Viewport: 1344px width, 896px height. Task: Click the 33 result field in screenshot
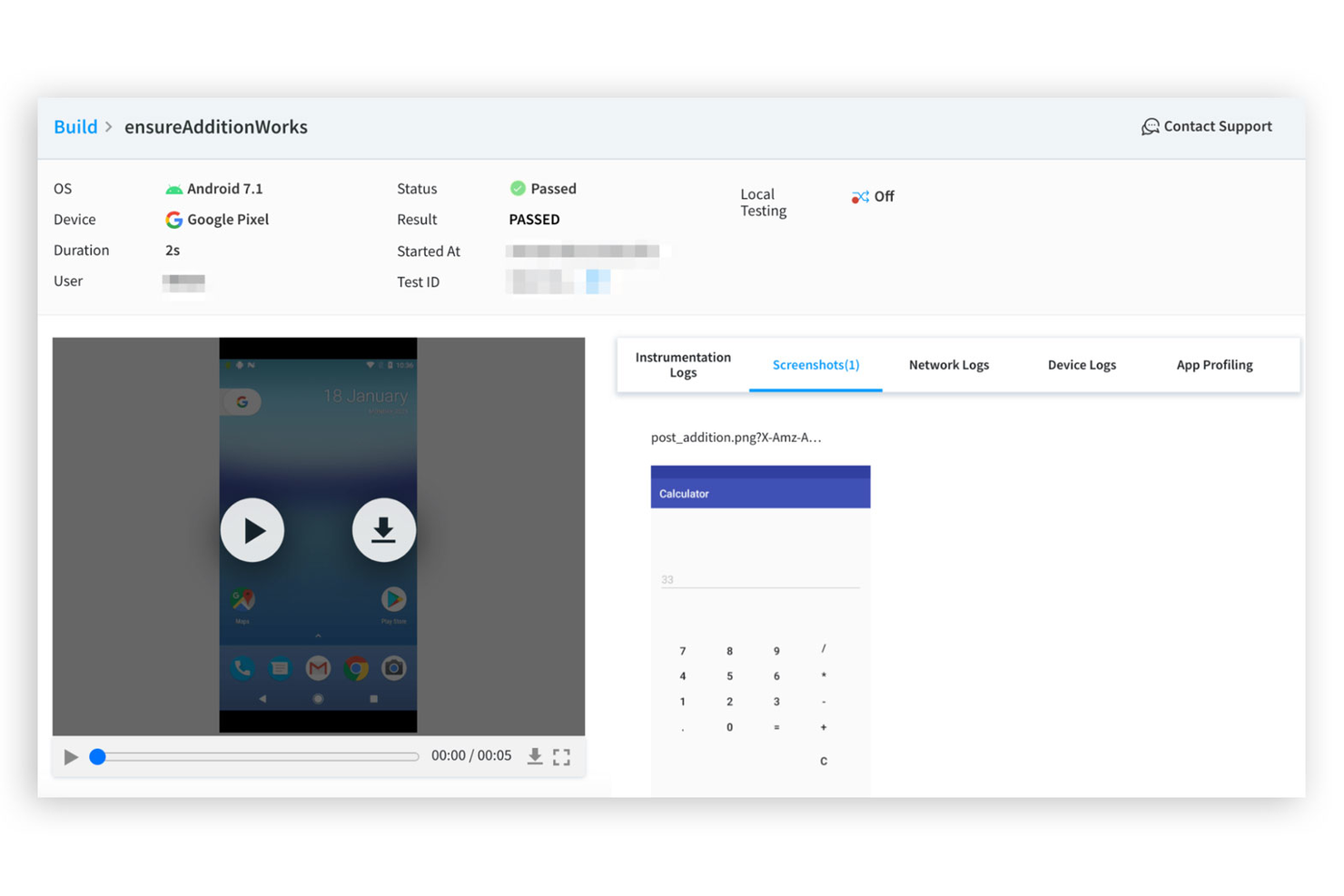pyautogui.click(x=760, y=579)
